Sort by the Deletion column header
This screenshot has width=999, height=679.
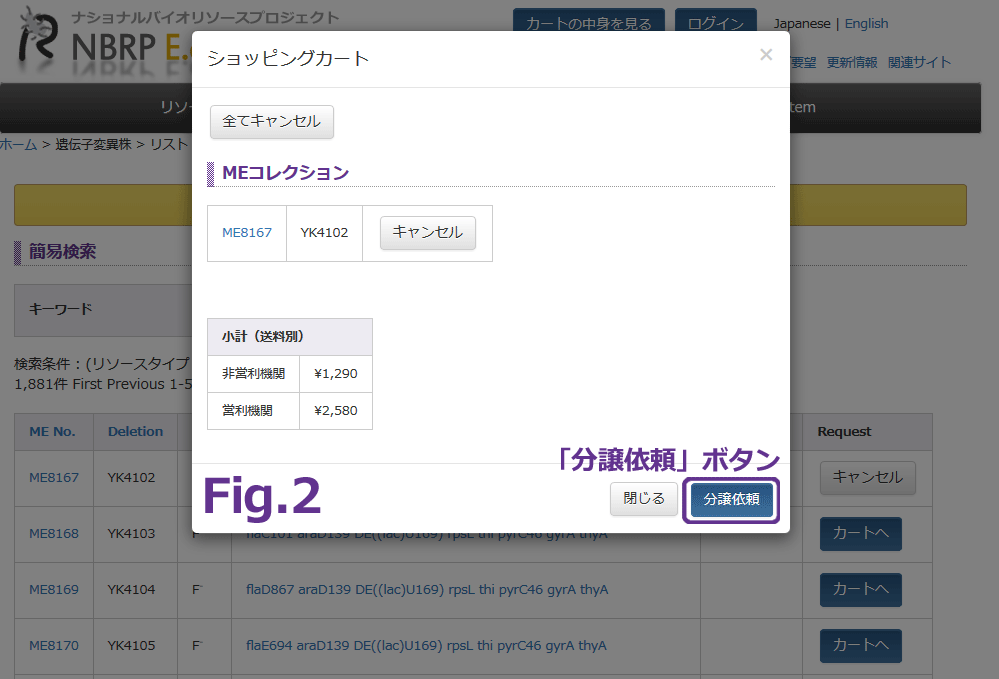coord(135,431)
